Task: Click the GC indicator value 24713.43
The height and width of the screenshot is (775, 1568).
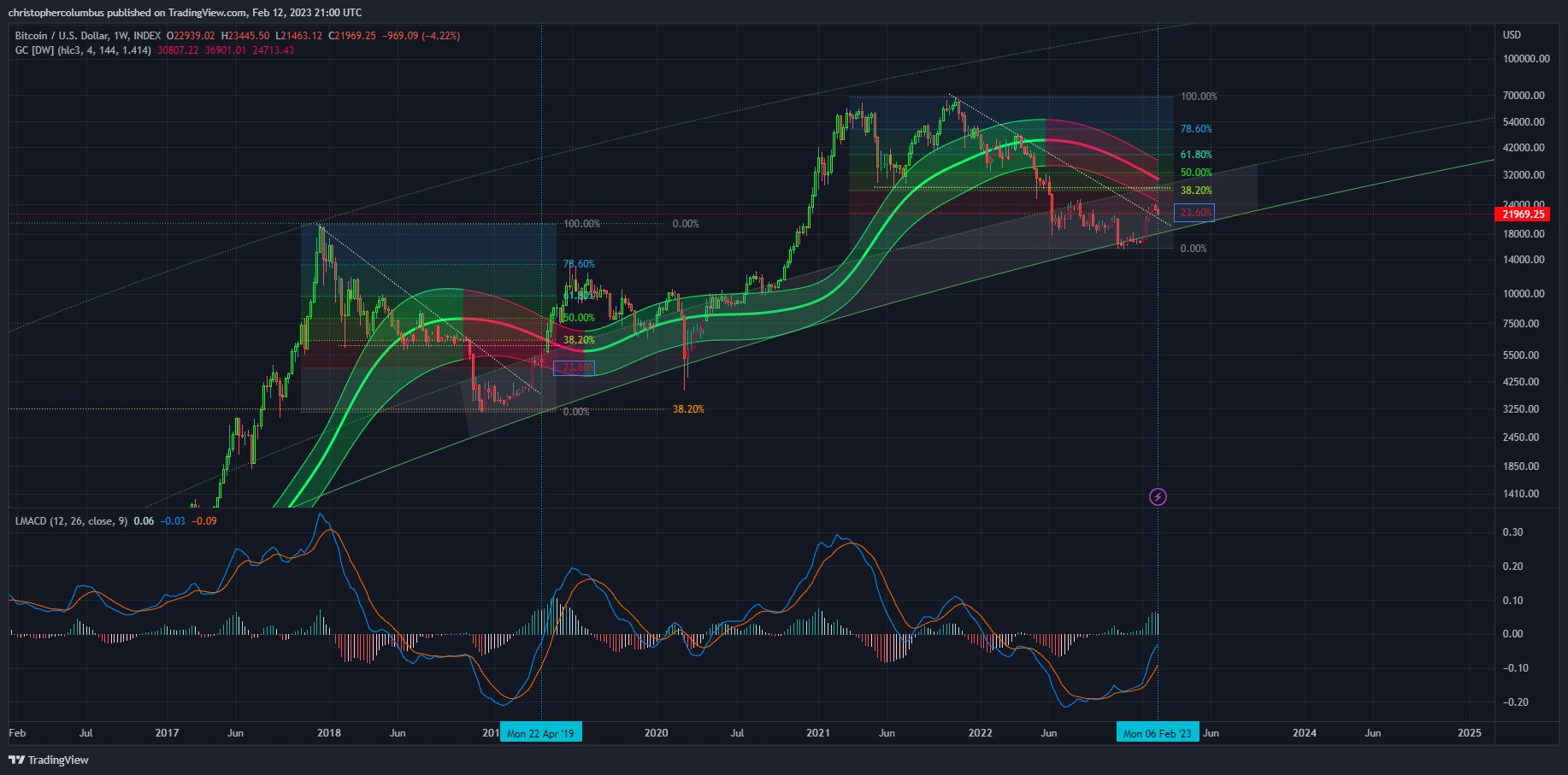Action: (272, 50)
